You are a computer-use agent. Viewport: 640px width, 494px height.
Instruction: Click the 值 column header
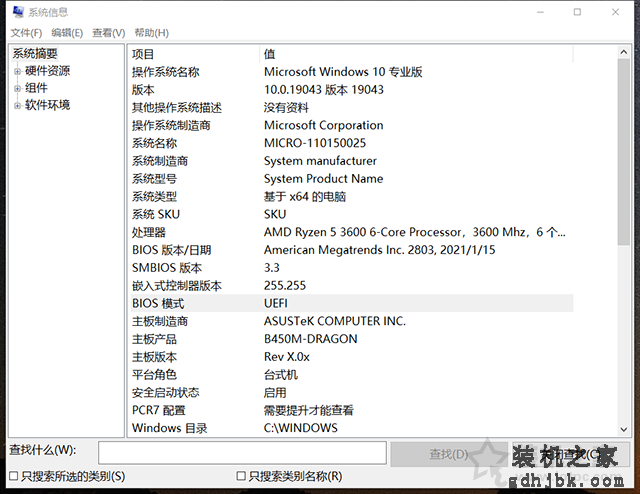(416, 54)
